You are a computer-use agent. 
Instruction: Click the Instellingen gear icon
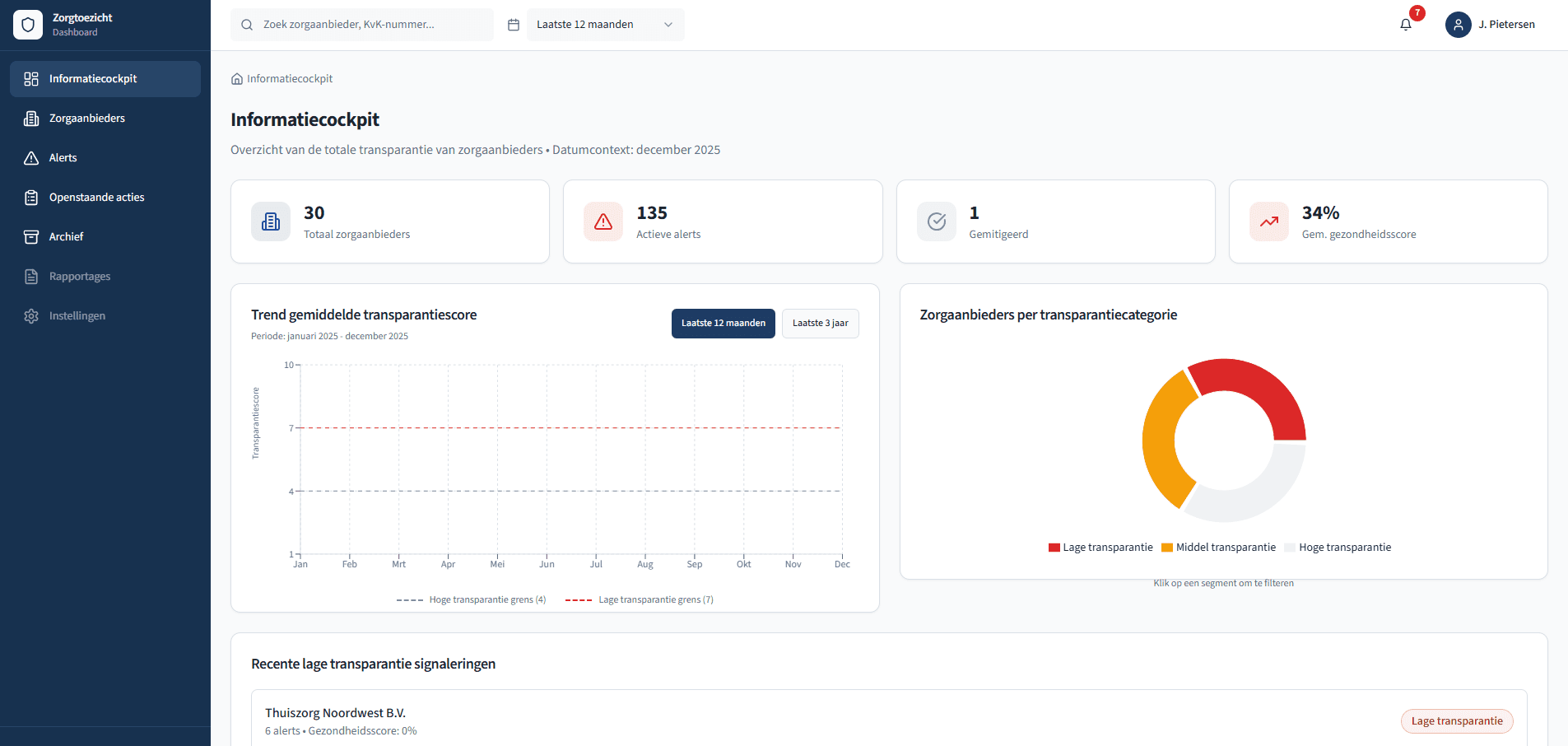[31, 316]
